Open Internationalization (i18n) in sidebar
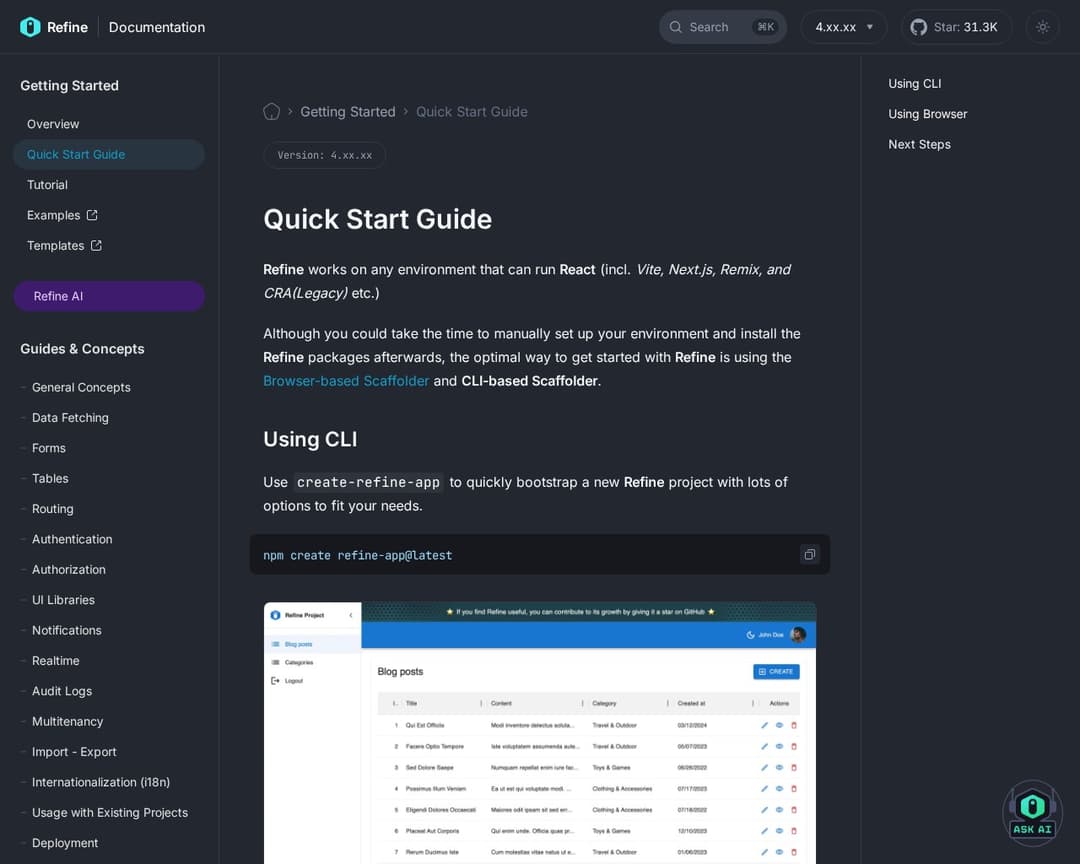 pos(101,781)
